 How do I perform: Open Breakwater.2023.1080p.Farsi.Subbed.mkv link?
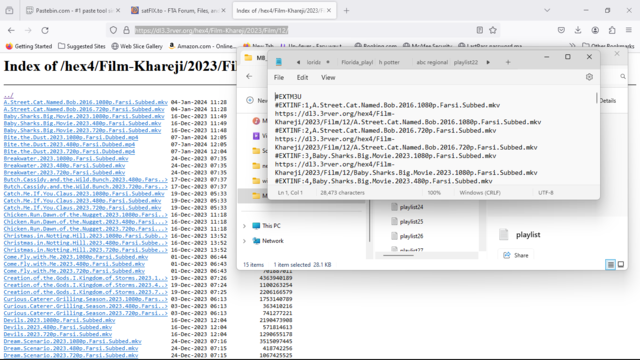66,158
